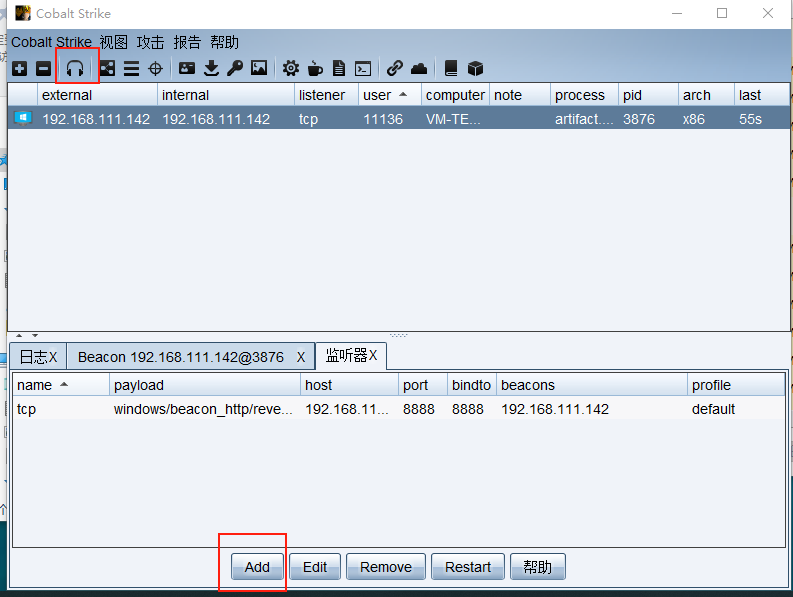The width and height of the screenshot is (793, 597).
Task: Click Remove listener button
Action: (386, 567)
